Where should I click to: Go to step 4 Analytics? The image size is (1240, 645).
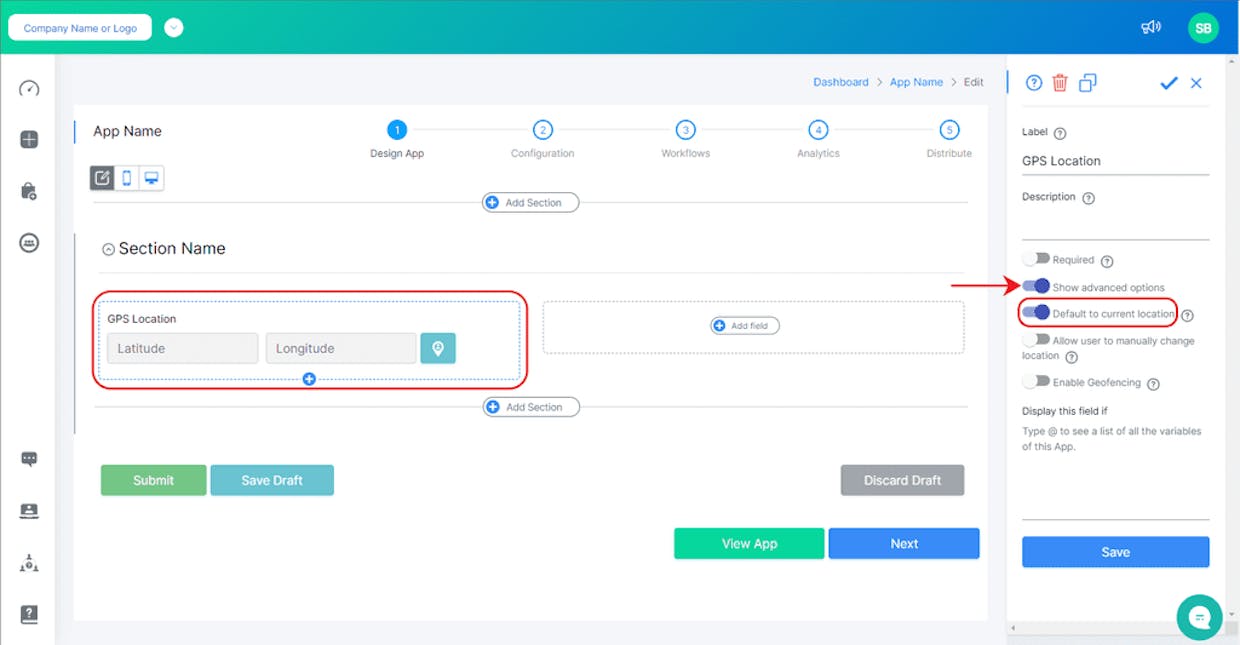pyautogui.click(x=818, y=130)
